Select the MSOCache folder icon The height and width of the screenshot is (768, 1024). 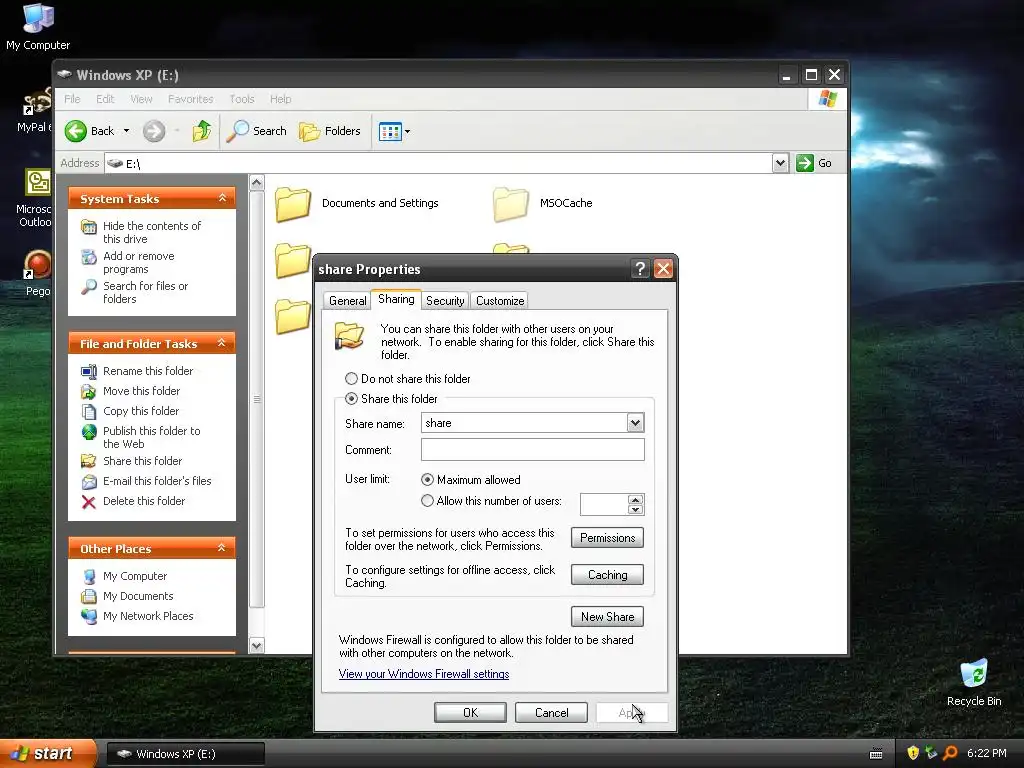click(511, 204)
